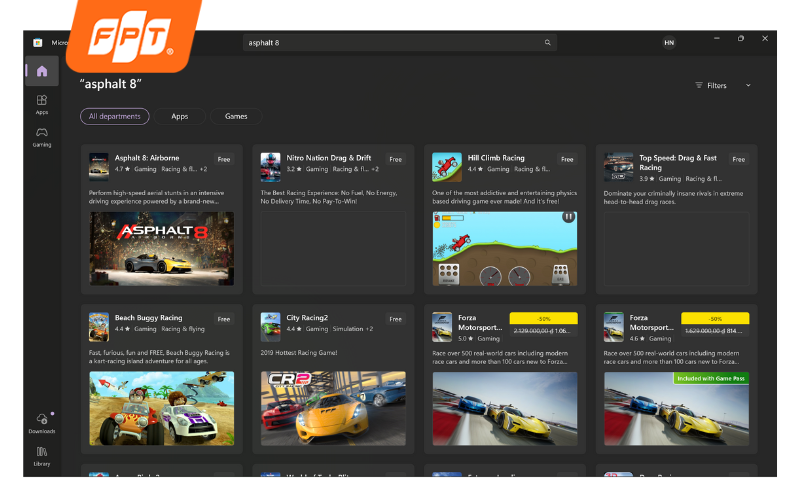Click the Hill Climb Racing app icon
The image size is (800, 500).
pos(443,163)
